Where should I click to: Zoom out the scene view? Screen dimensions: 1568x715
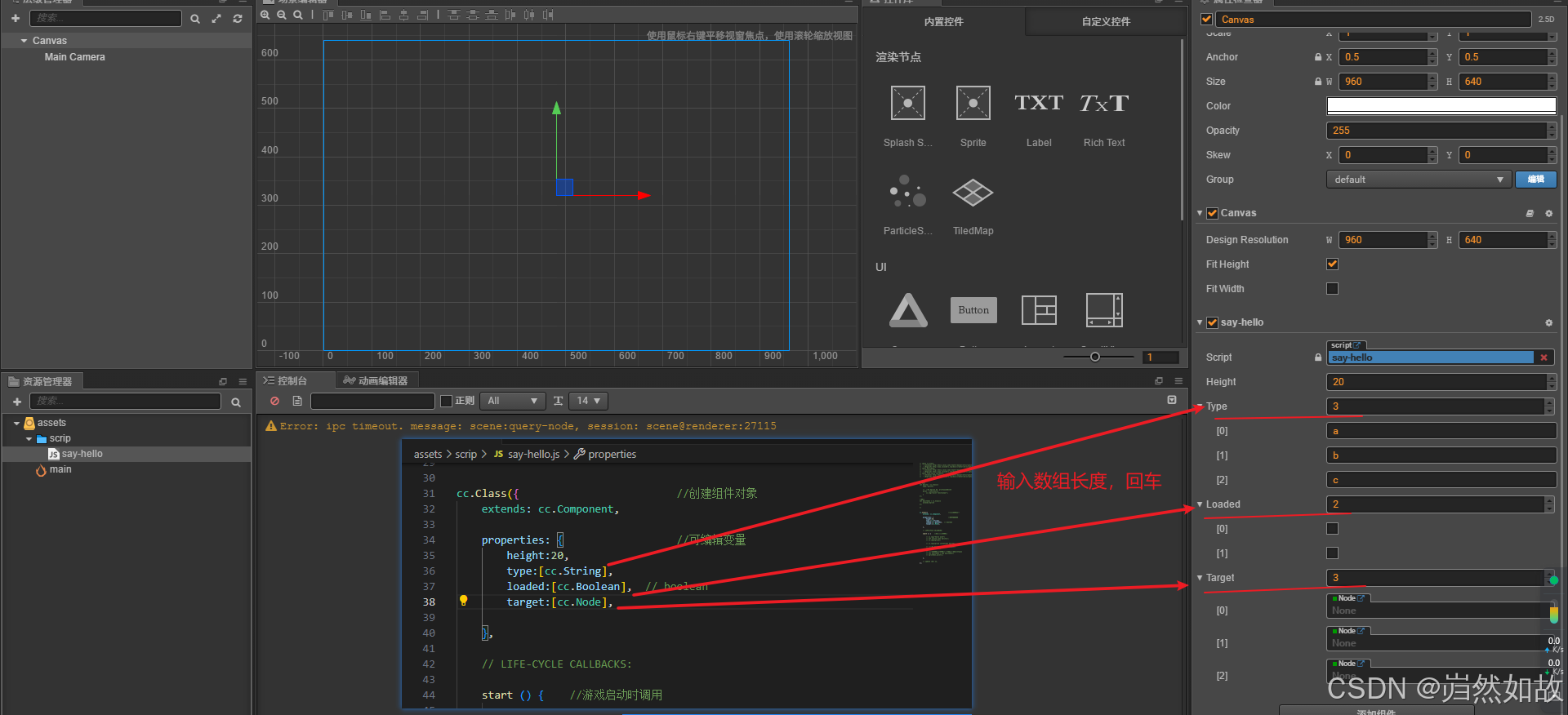pyautogui.click(x=282, y=15)
